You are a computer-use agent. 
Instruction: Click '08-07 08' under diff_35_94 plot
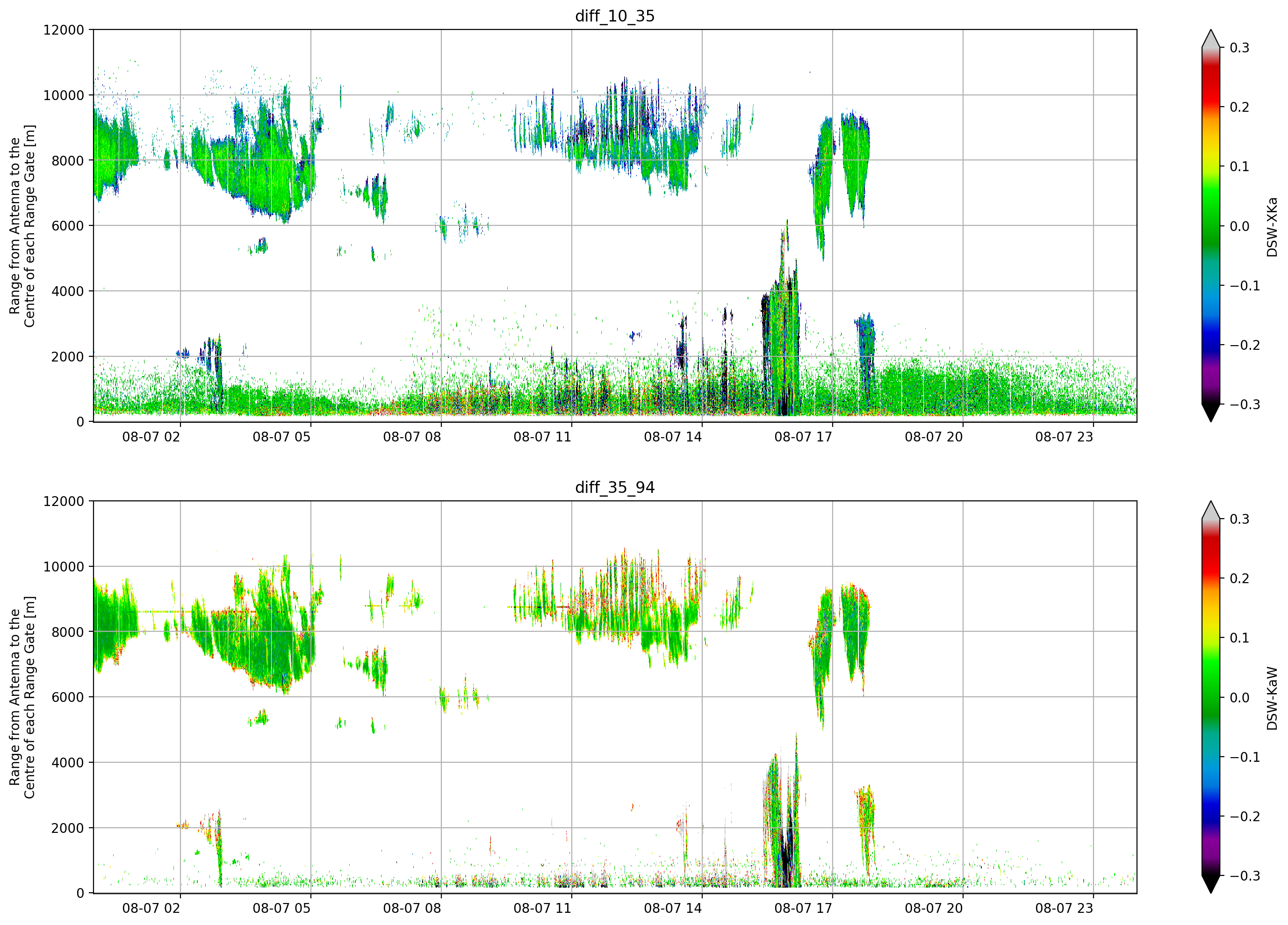tap(412, 909)
